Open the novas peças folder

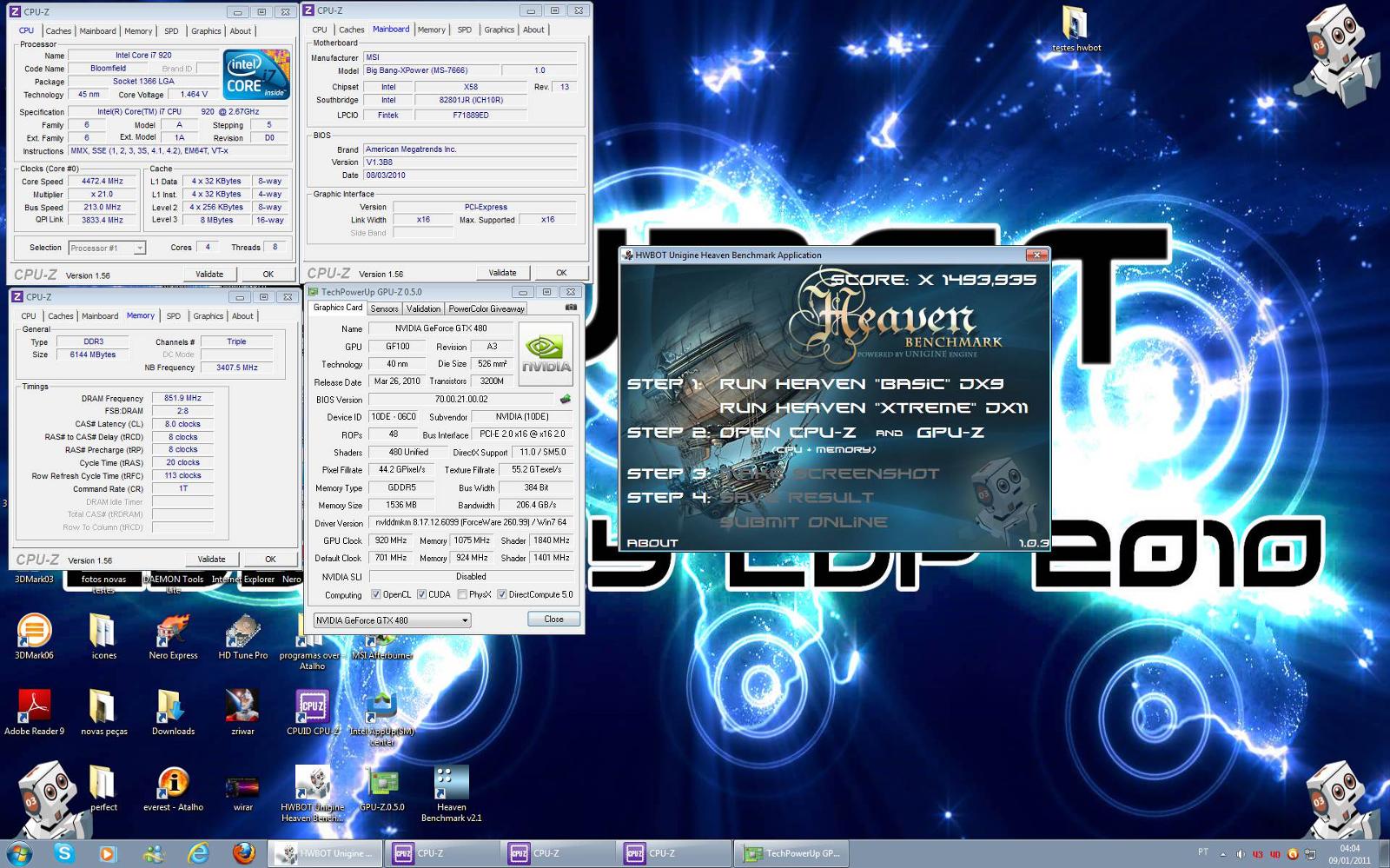[103, 712]
